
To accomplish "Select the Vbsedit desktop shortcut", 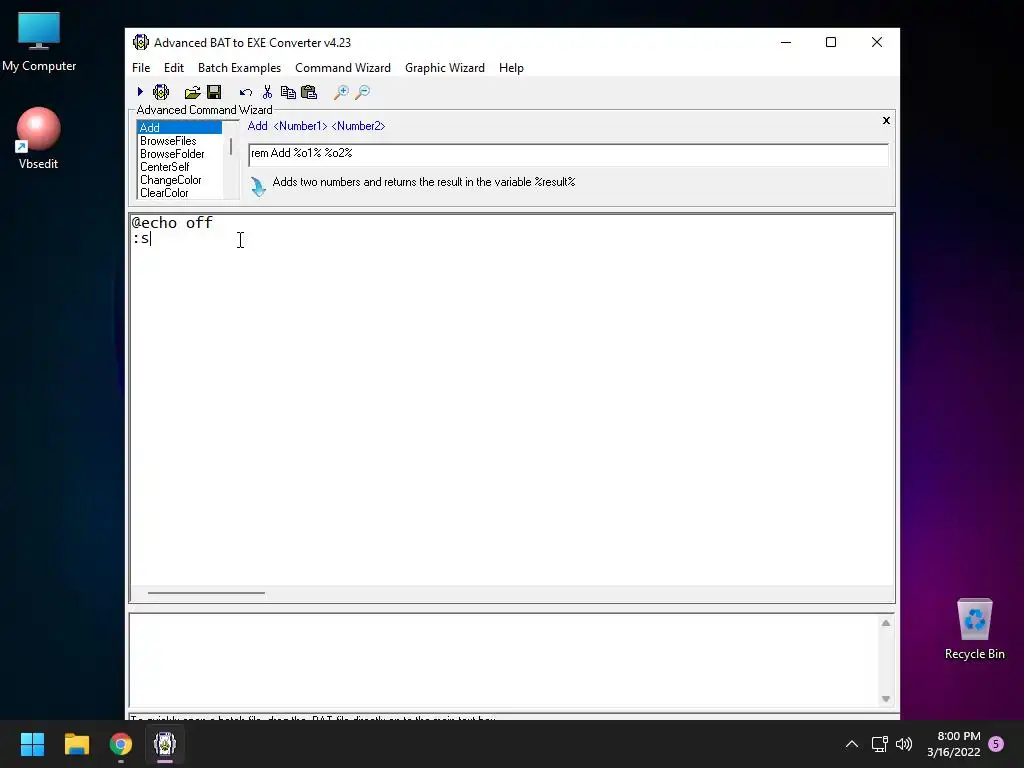I will click(39, 139).
